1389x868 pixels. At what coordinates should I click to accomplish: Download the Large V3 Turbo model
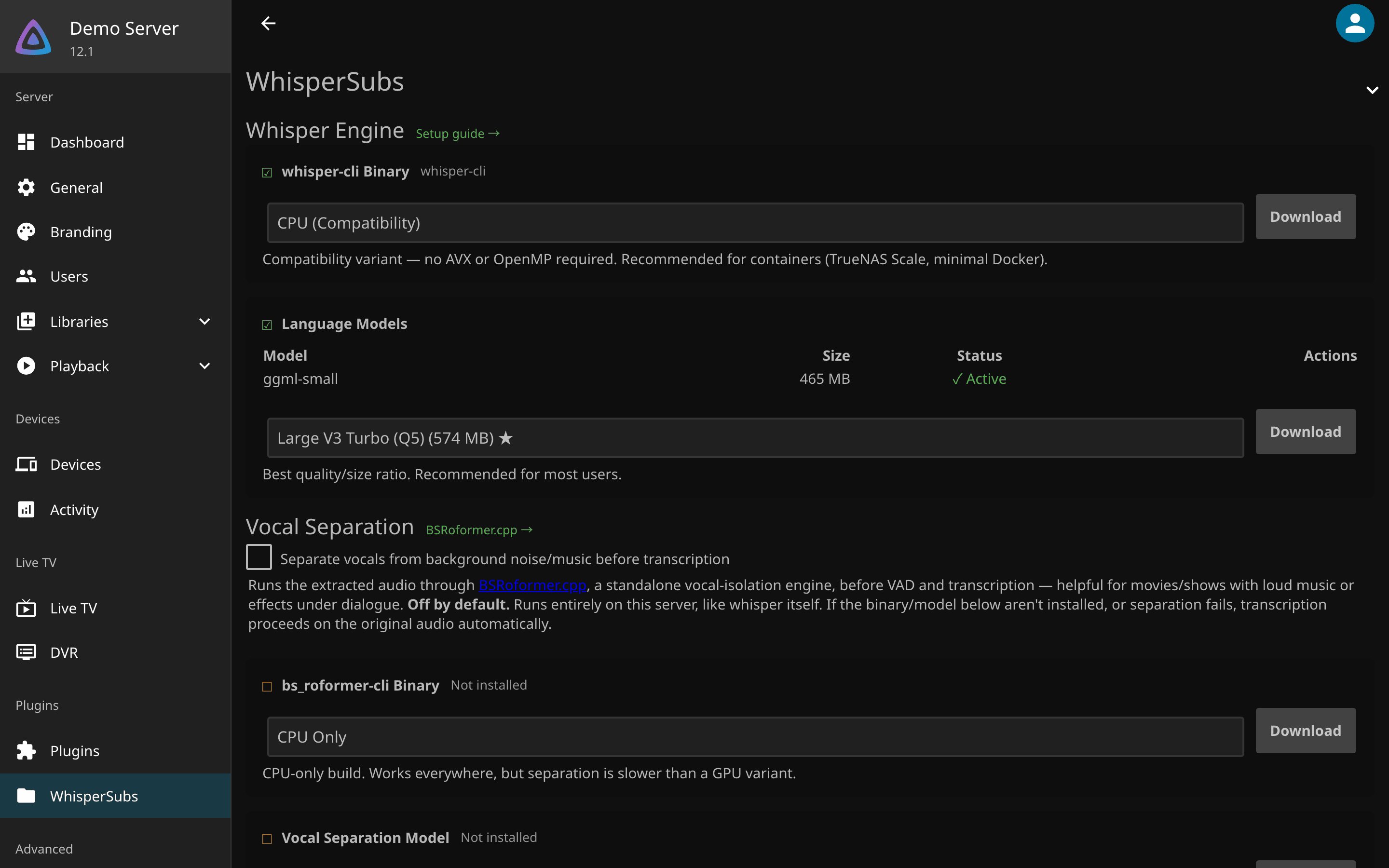1305,432
